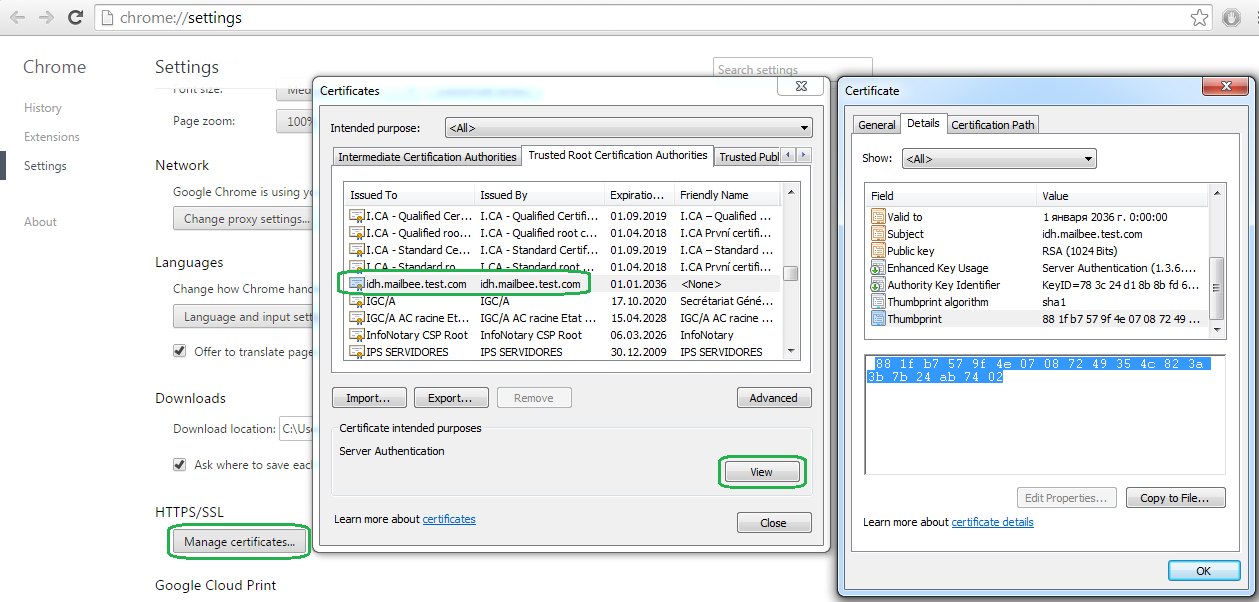Open the extension icon next to the bookmark star

1232,18
